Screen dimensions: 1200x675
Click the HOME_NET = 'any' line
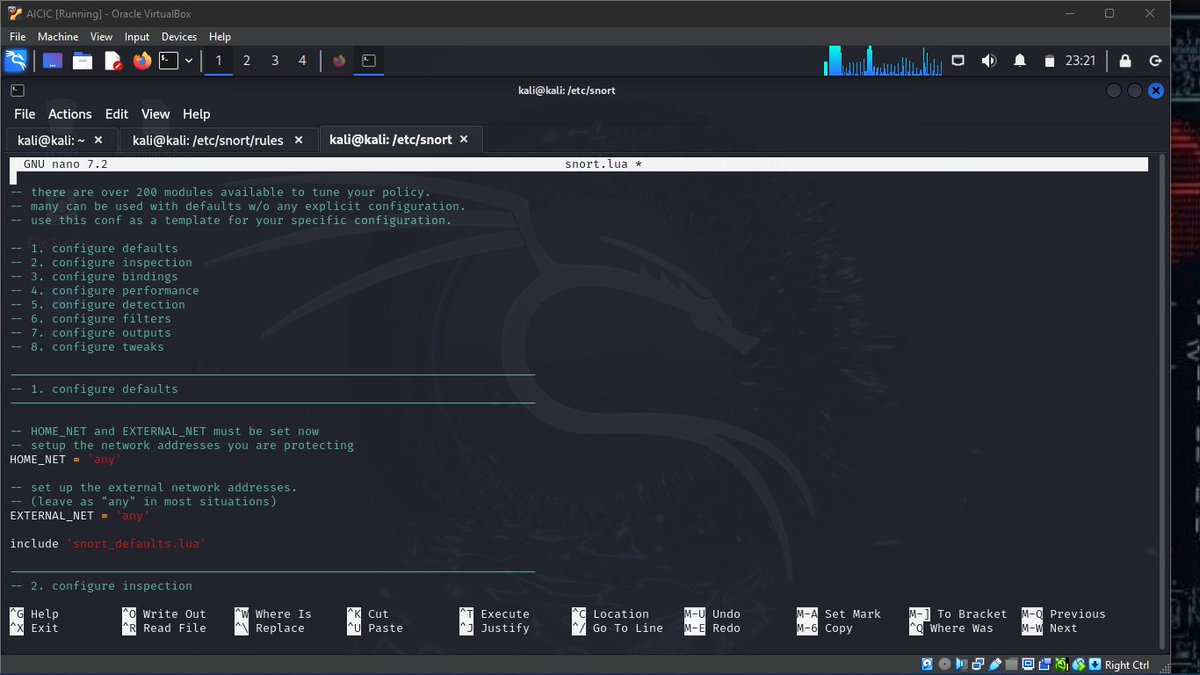66,459
